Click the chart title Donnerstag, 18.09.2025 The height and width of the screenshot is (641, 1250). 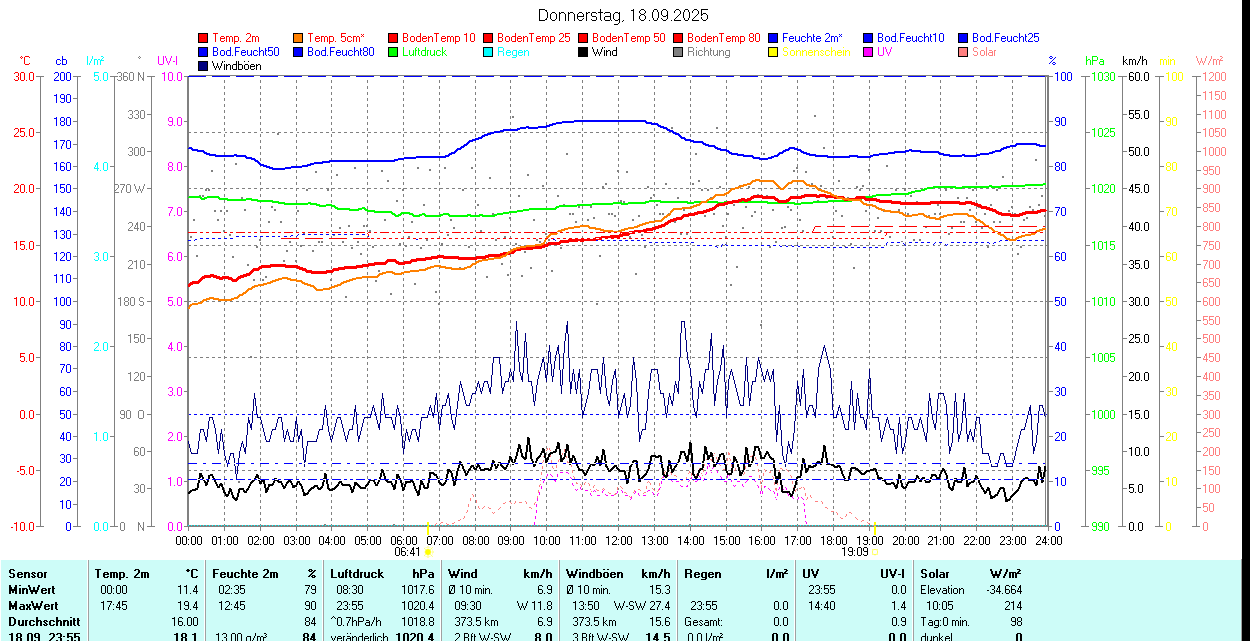623,15
